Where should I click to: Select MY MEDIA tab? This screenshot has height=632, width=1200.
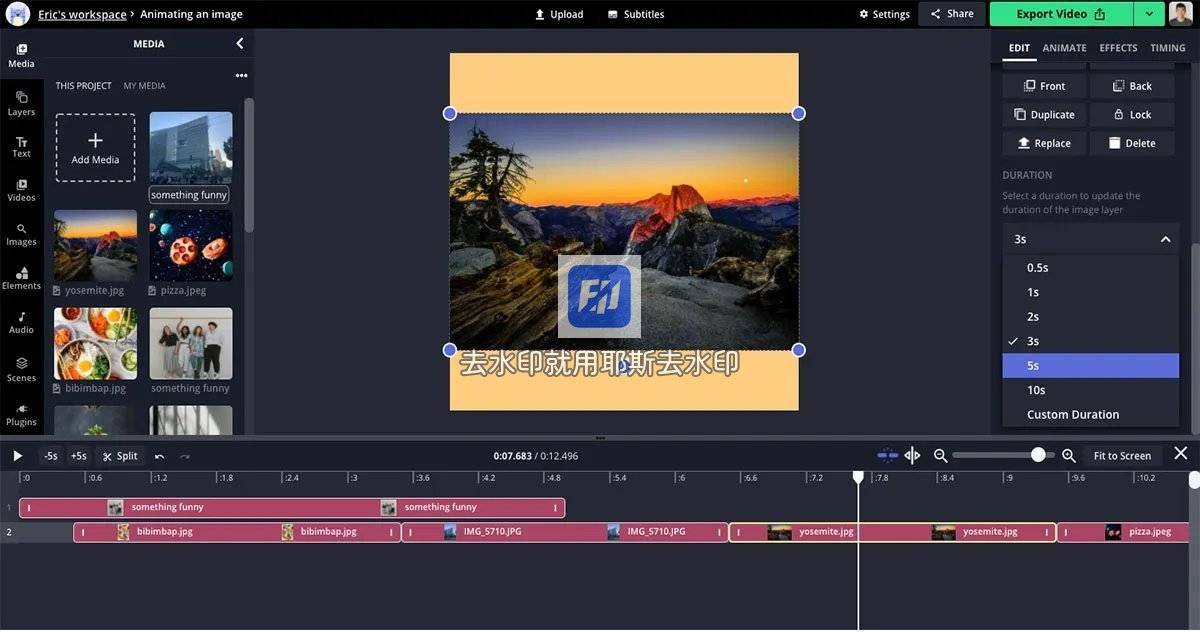[x=144, y=86]
